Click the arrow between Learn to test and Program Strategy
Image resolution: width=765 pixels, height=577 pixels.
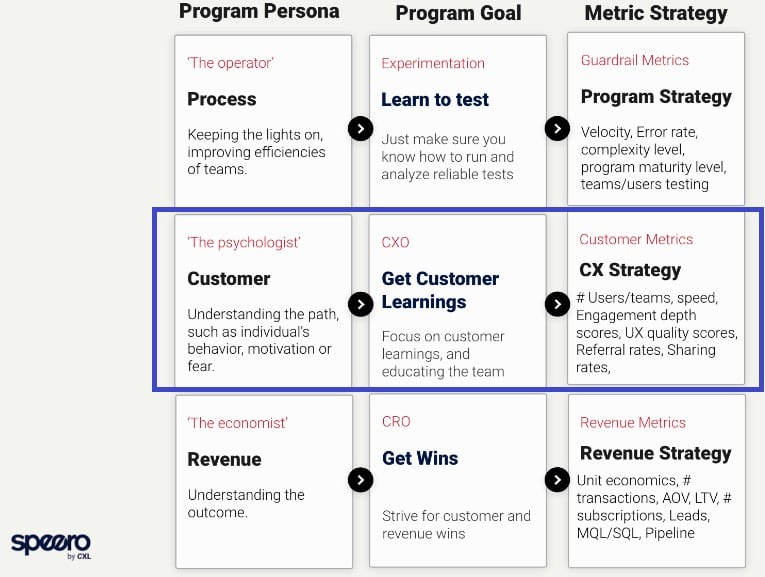click(557, 129)
